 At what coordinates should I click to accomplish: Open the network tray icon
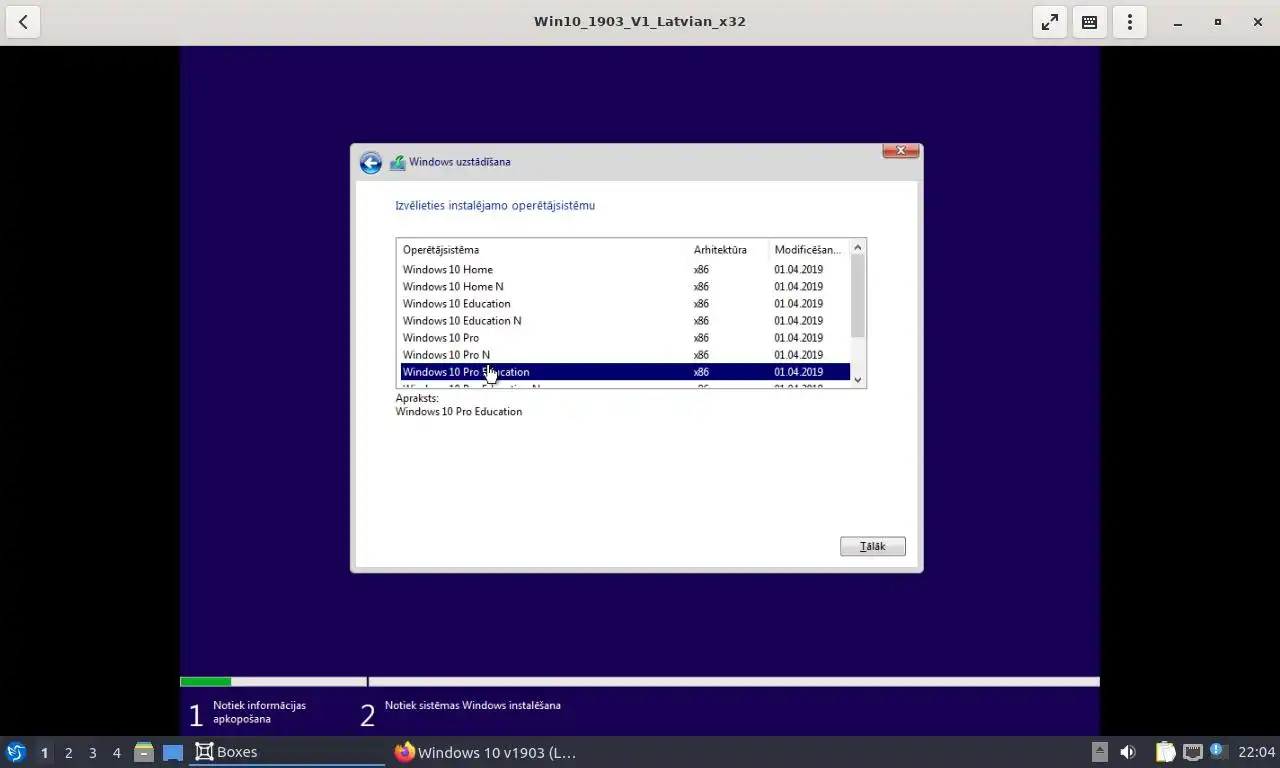click(1192, 752)
